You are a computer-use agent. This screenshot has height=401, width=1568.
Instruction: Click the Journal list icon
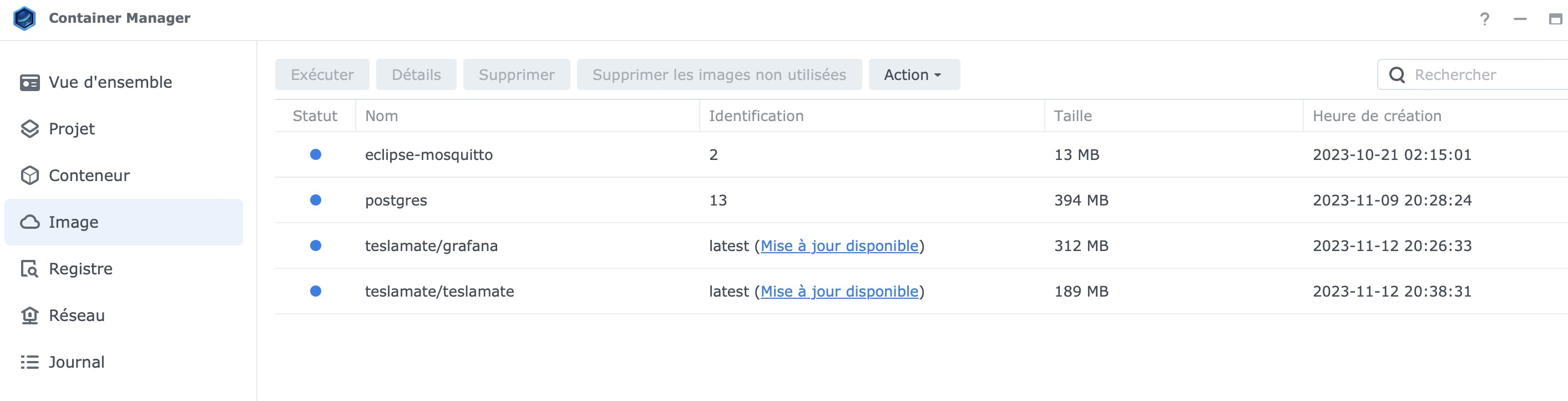(29, 362)
